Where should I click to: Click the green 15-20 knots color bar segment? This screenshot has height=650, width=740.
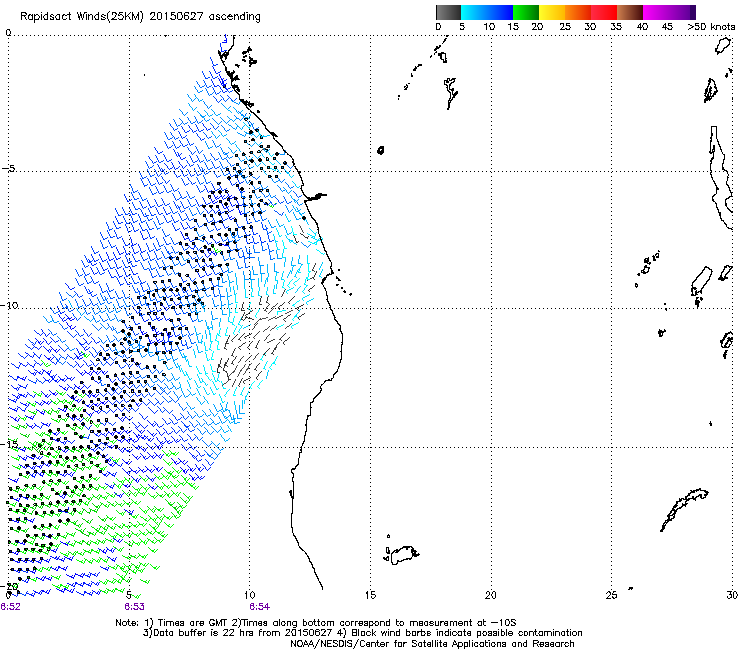tap(526, 12)
